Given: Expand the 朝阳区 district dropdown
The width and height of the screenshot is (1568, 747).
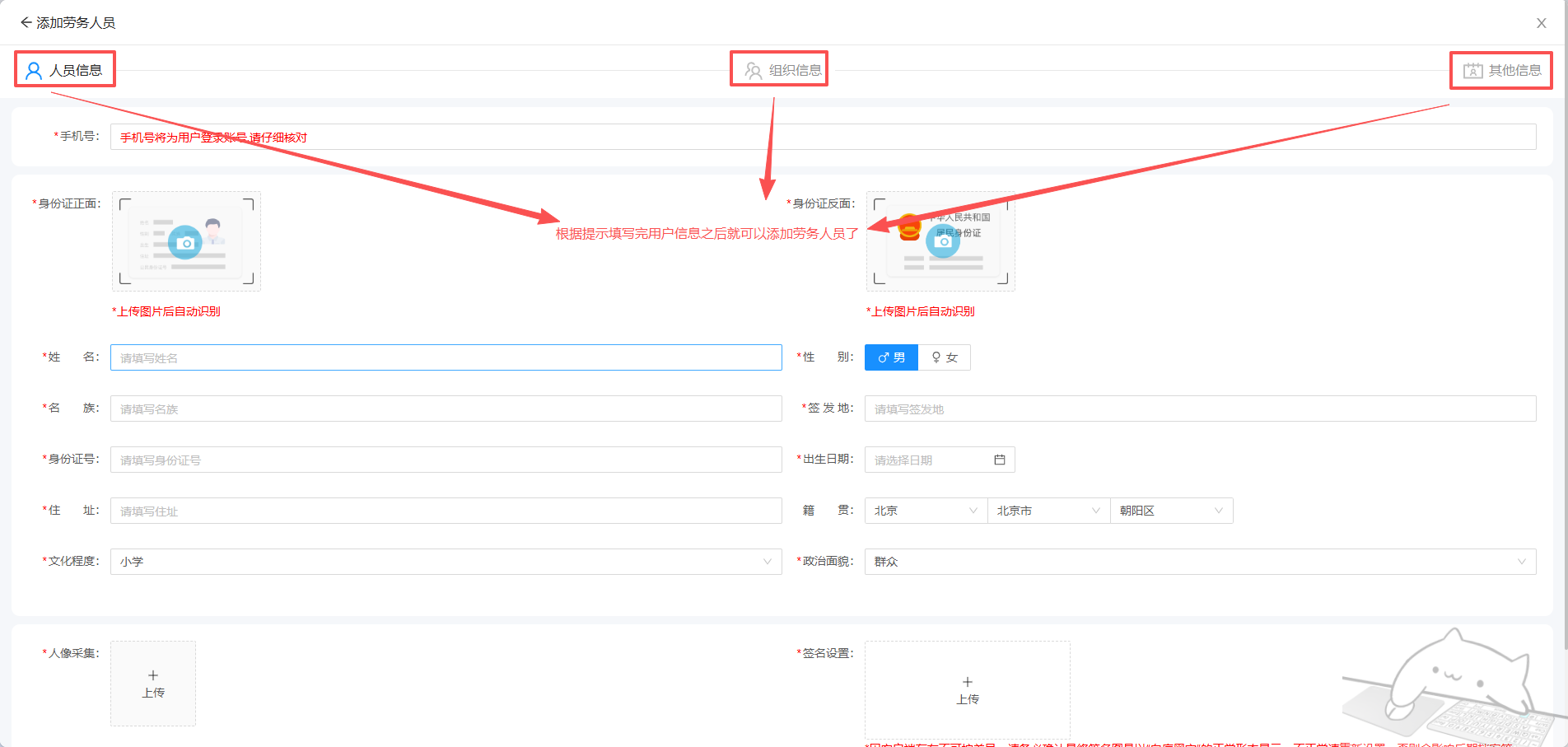Looking at the screenshot, I should pyautogui.click(x=1171, y=511).
